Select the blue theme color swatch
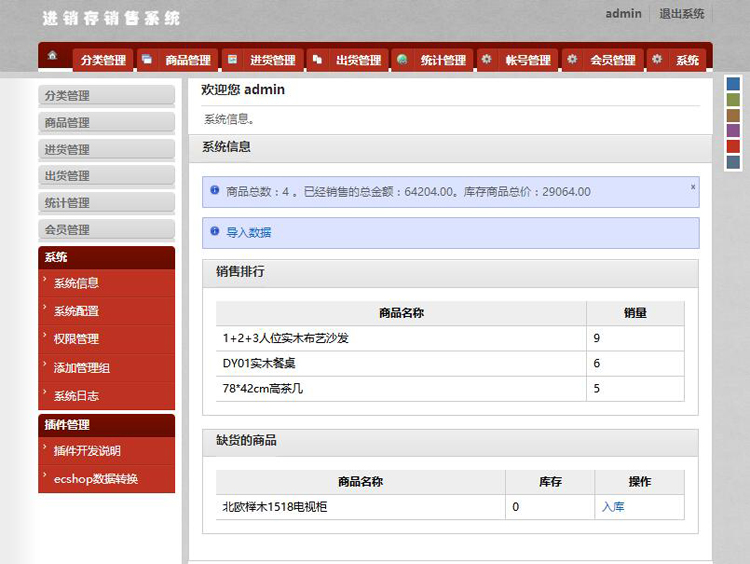 click(733, 84)
